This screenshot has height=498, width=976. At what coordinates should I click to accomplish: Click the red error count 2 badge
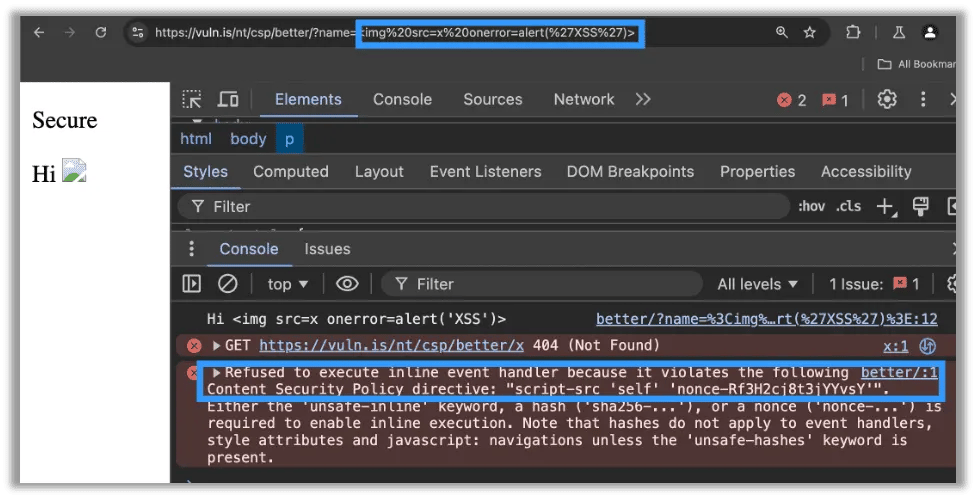pyautogui.click(x=792, y=100)
